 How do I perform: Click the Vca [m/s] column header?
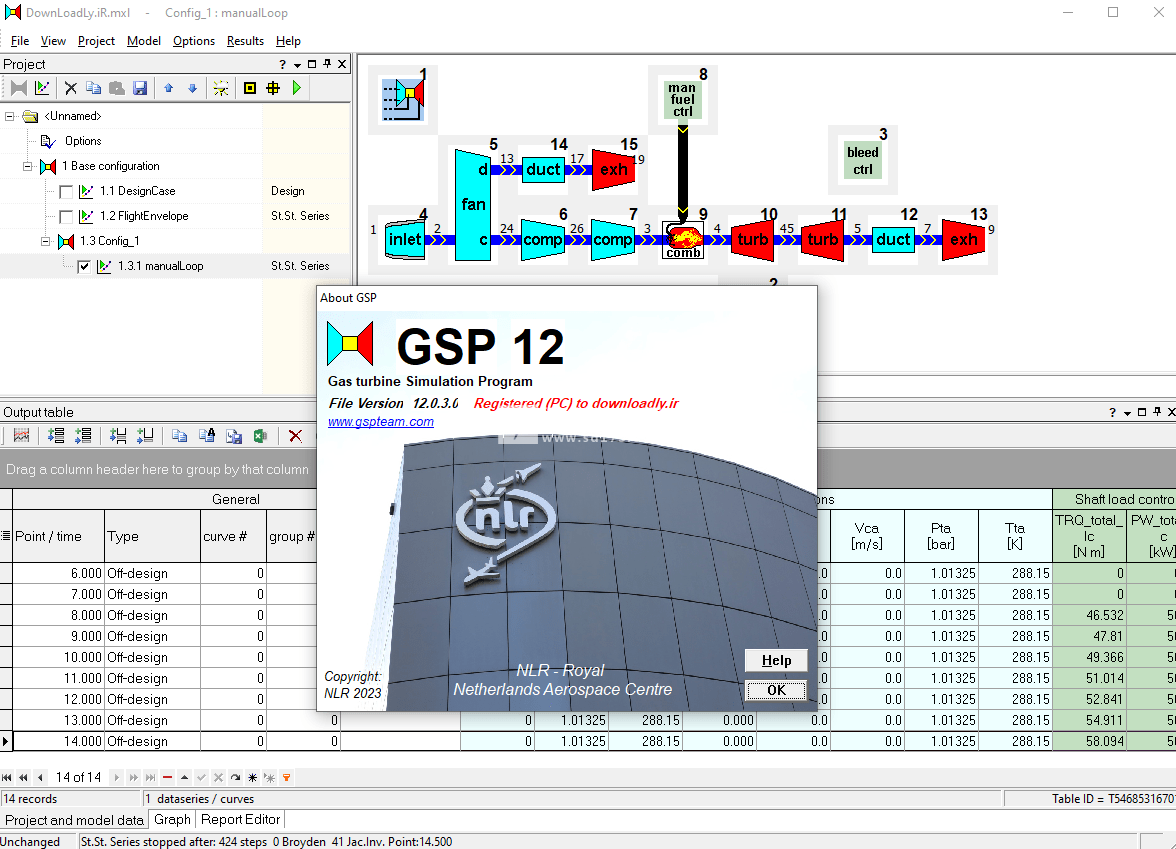coord(867,536)
